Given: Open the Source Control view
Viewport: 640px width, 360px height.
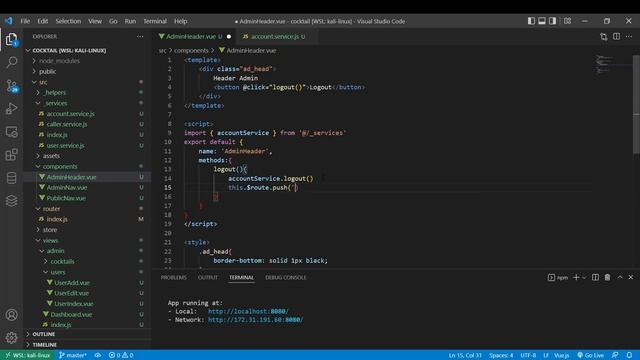Looking at the screenshot, I should tap(11, 86).
